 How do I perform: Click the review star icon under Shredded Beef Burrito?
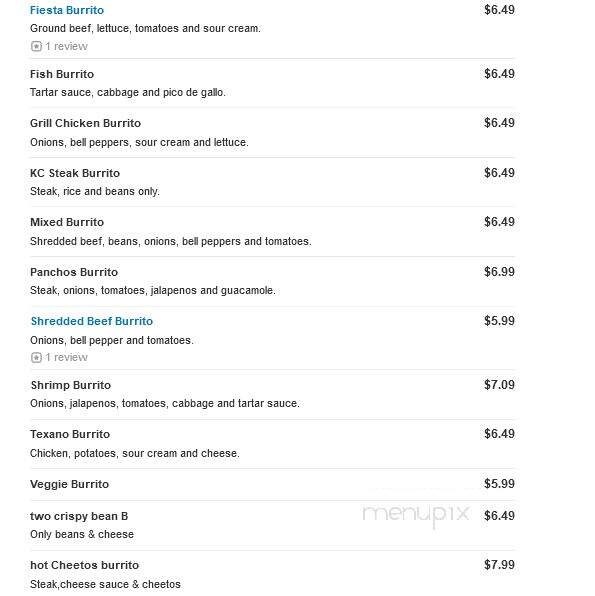click(36, 357)
